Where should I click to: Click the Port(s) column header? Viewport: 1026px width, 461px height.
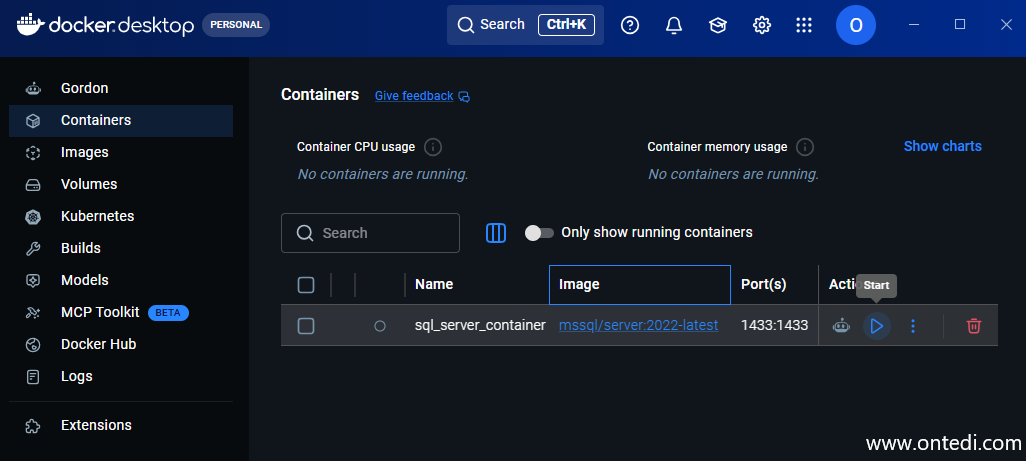pos(764,284)
